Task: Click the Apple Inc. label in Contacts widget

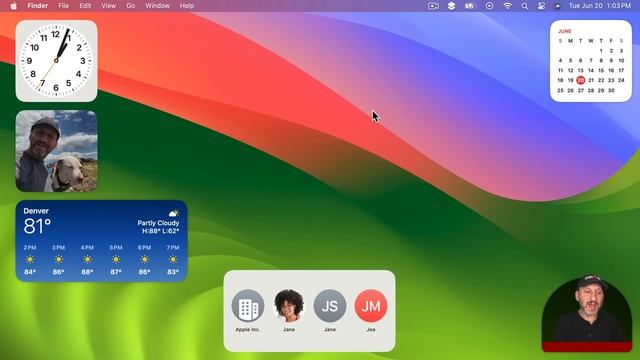Action: point(248,329)
